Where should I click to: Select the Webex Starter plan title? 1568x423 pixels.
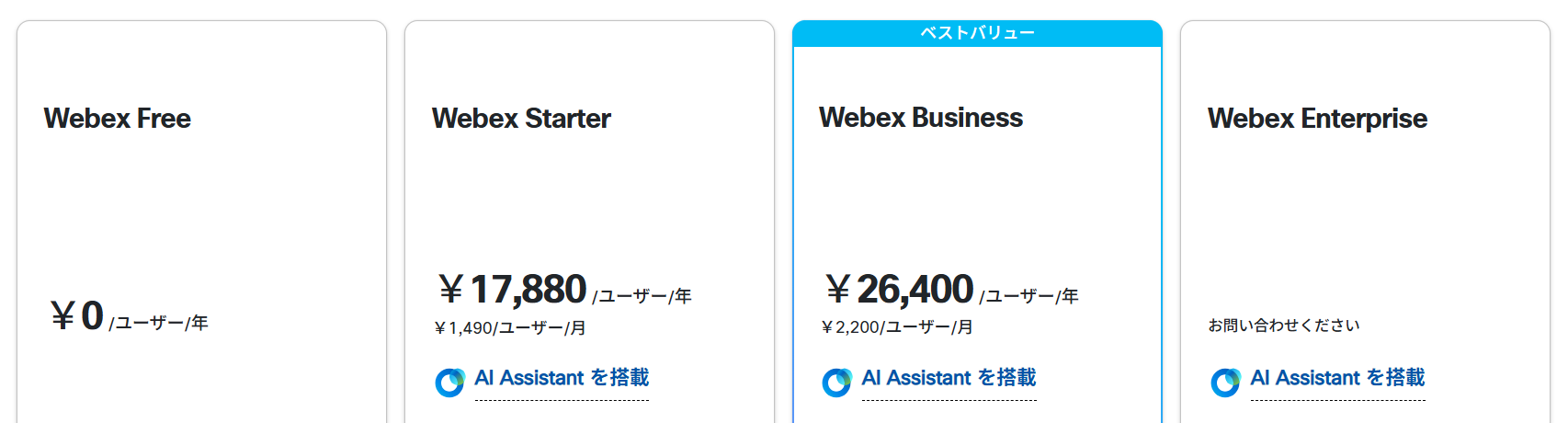(x=521, y=119)
